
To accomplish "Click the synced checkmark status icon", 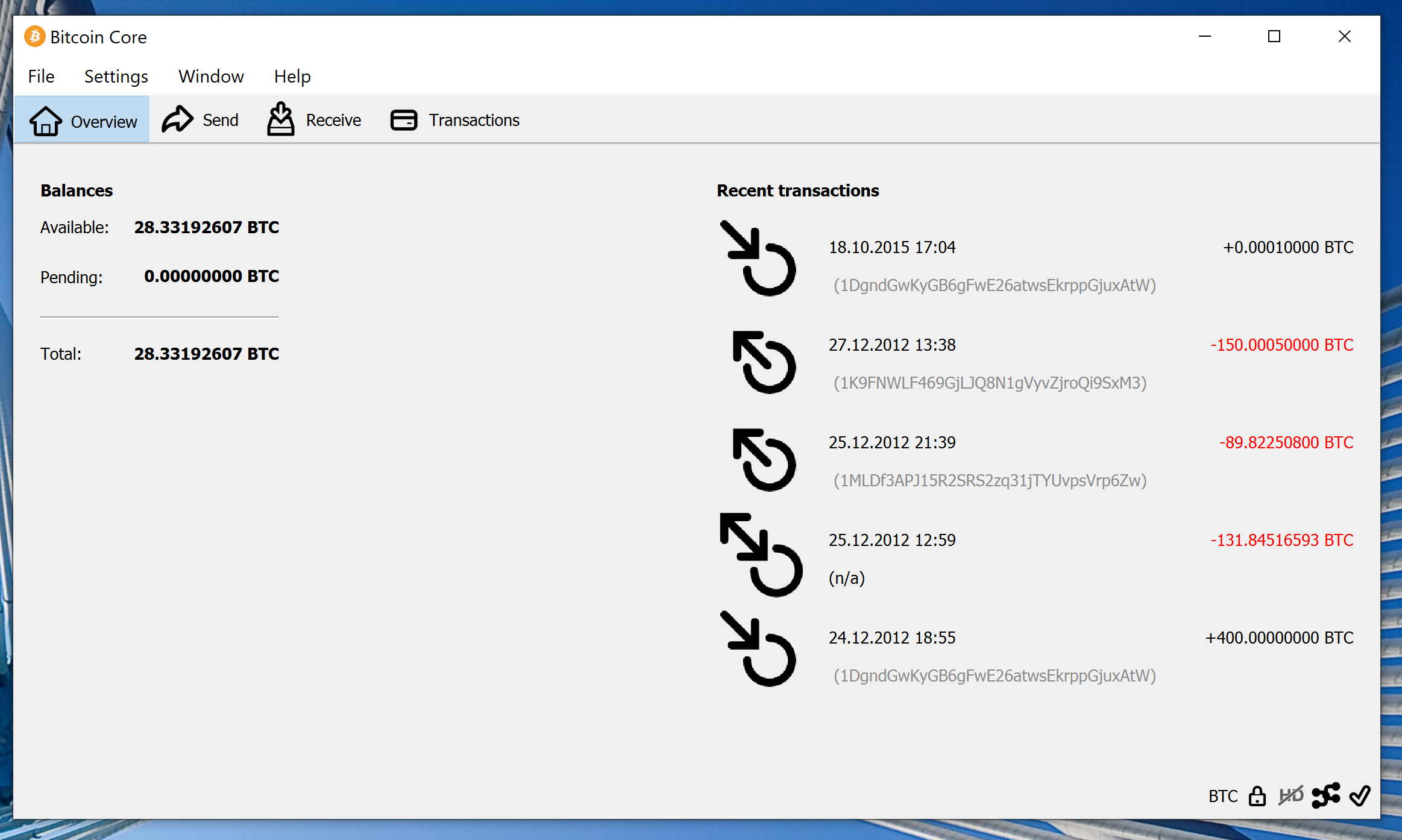I will [x=1360, y=796].
